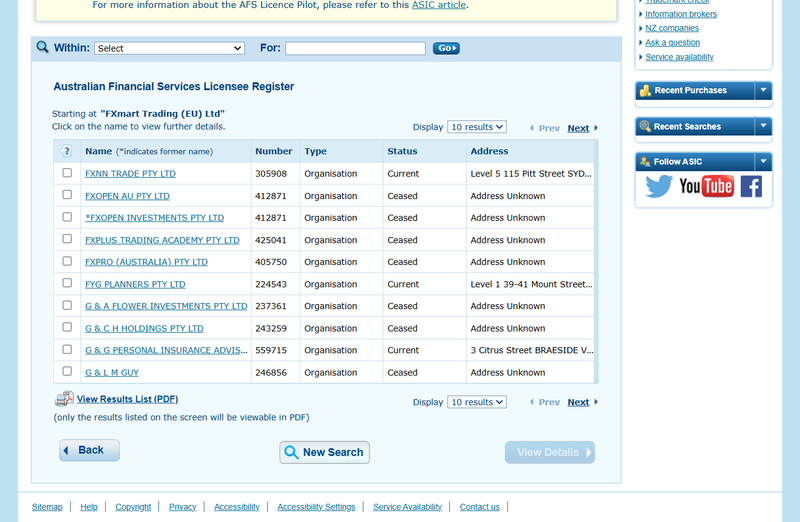
Task: Click number cell 305908
Action: click(271, 173)
